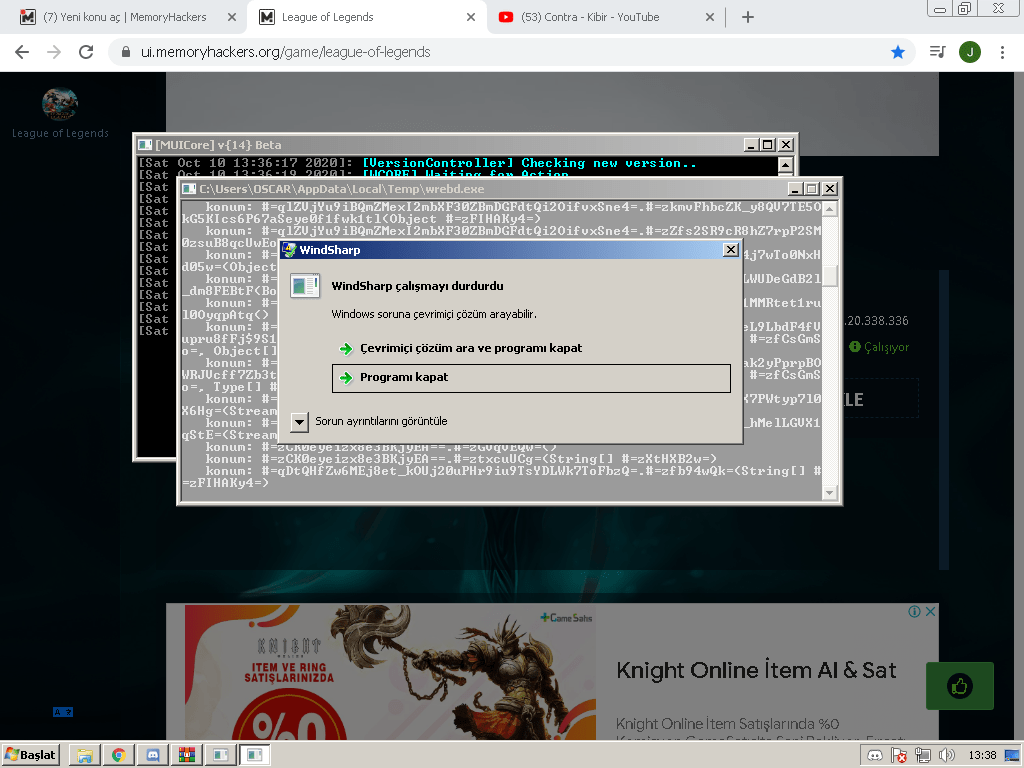Click the Çalışıyor status indicator
1024x768 pixels.
(x=879, y=347)
